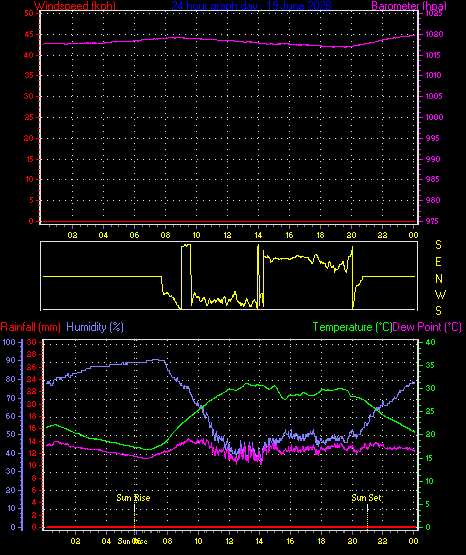The image size is (466, 555).
Task: Click the Sun Rise label above its marker
Action: click(133, 498)
